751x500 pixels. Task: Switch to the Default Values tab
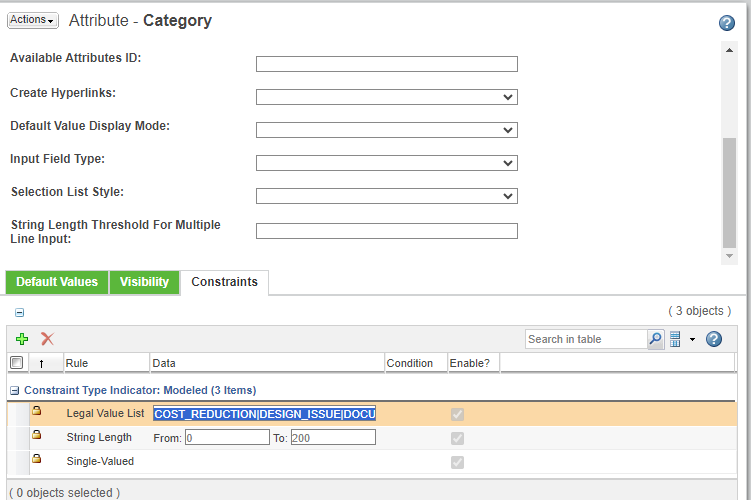coord(57,282)
